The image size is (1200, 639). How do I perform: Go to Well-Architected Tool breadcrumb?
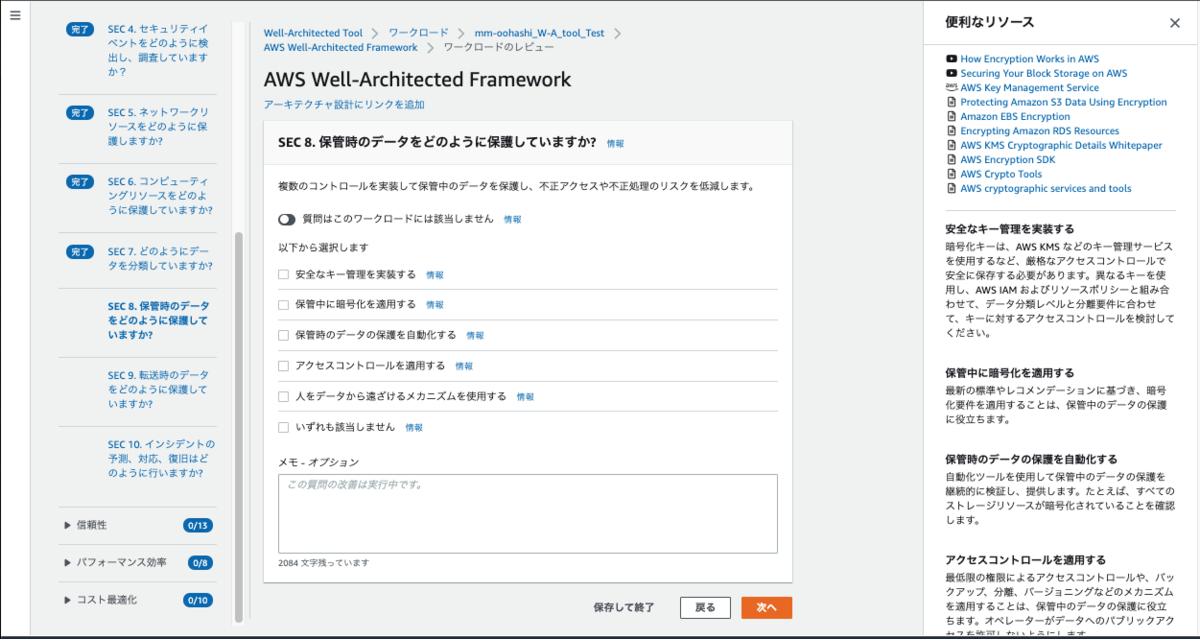[313, 33]
